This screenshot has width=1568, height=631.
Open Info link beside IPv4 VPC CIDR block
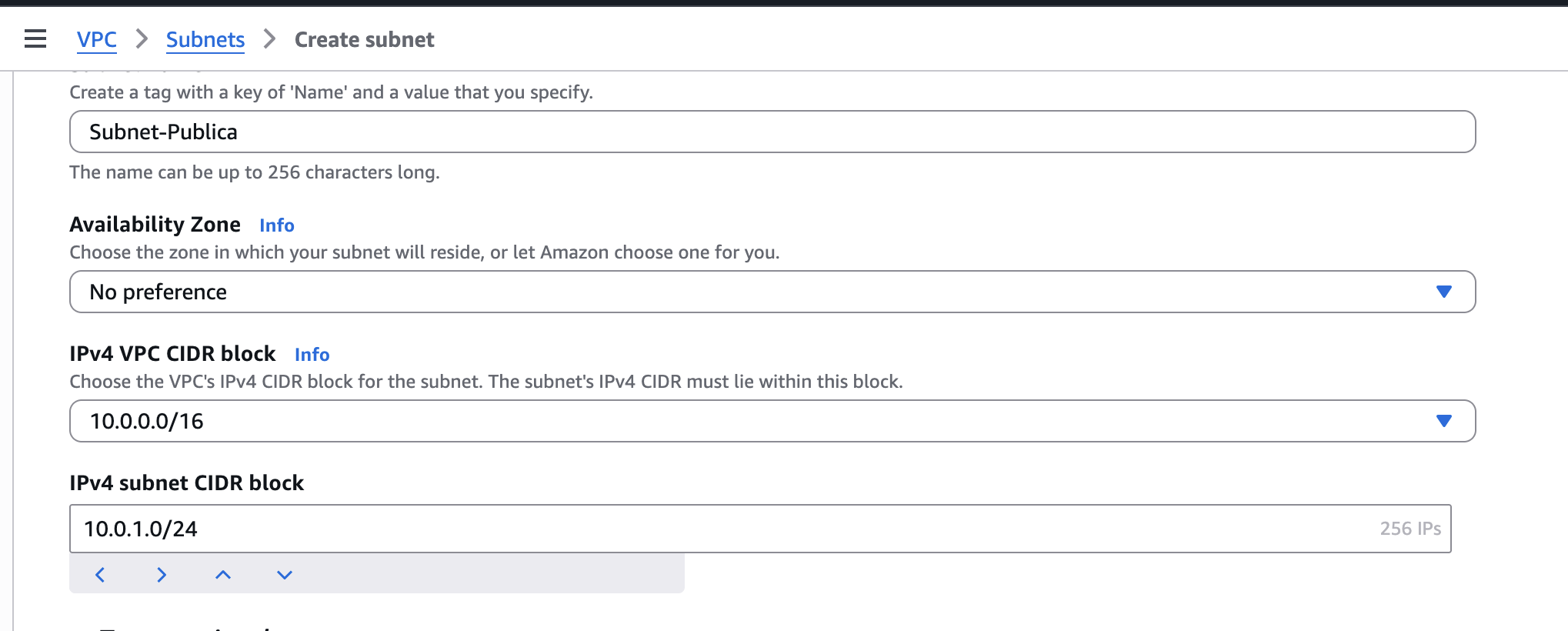(x=312, y=355)
